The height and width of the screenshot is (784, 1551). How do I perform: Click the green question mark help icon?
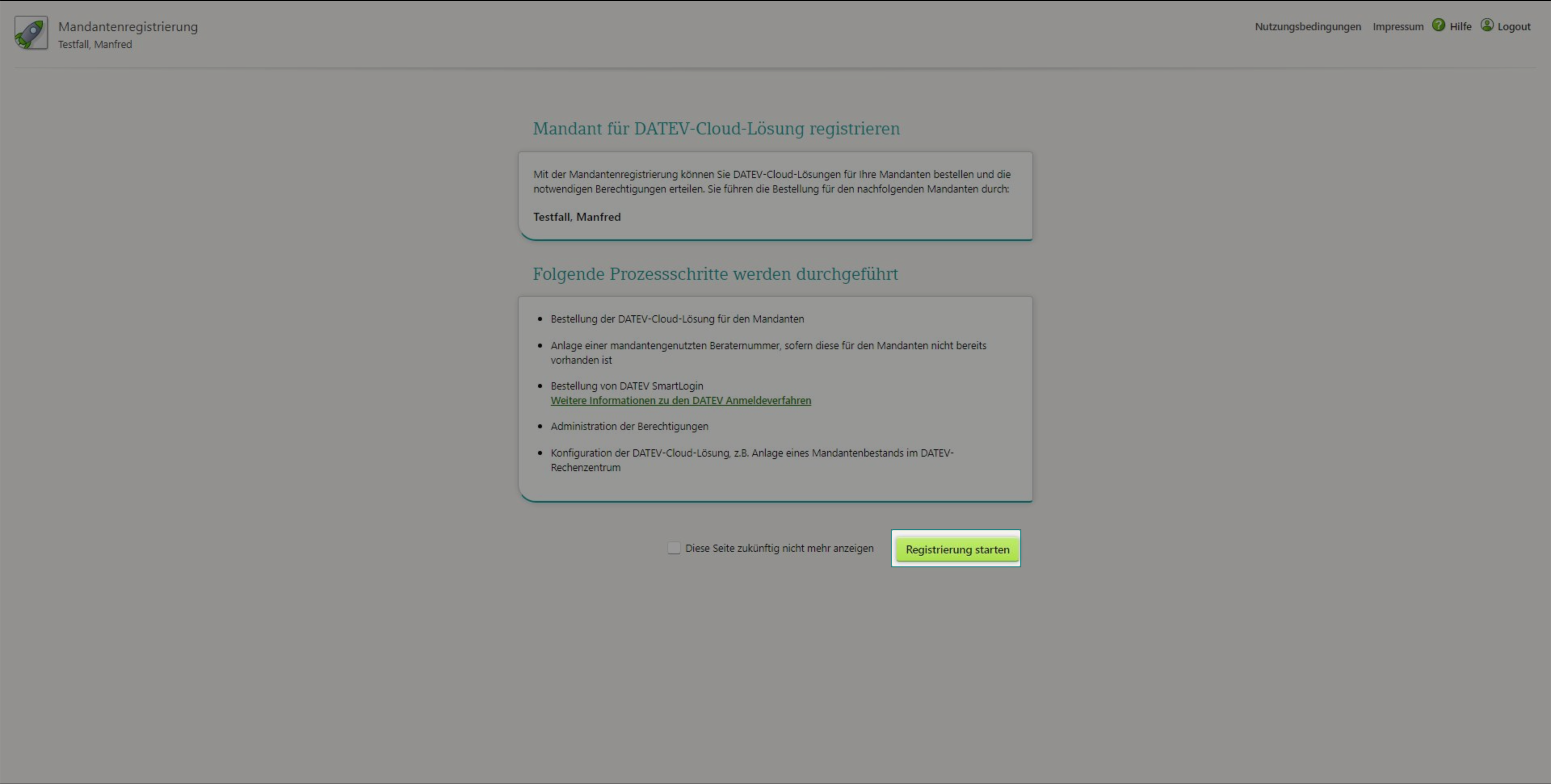pos(1438,25)
